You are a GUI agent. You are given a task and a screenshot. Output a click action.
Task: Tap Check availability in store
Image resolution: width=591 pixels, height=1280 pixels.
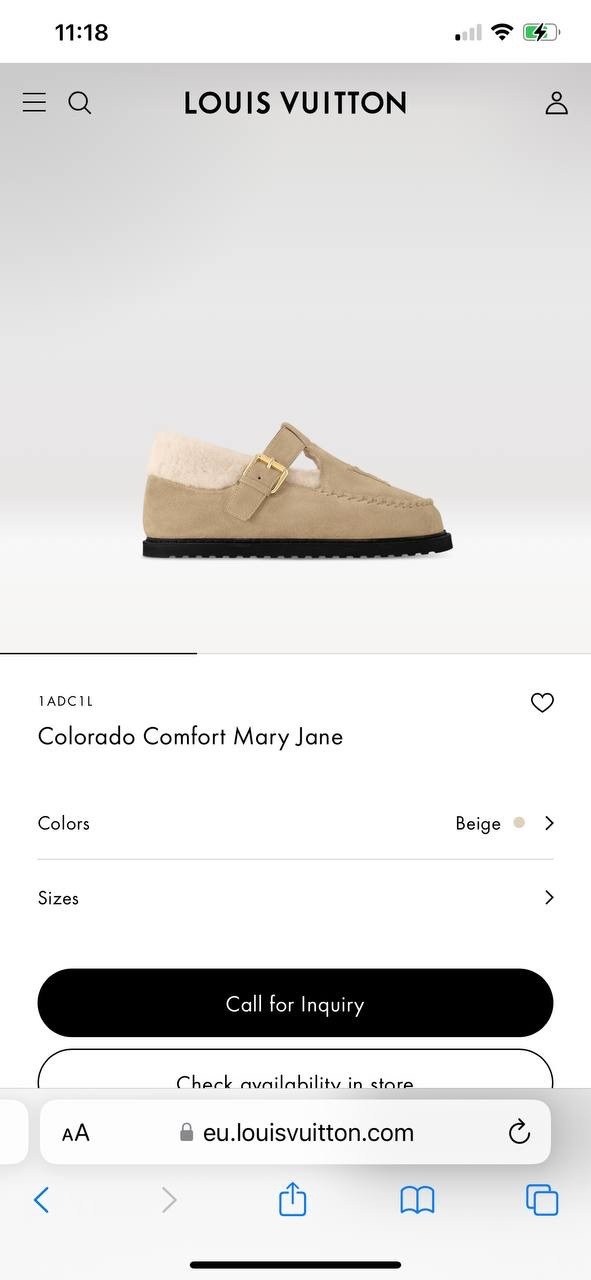pyautogui.click(x=295, y=1080)
